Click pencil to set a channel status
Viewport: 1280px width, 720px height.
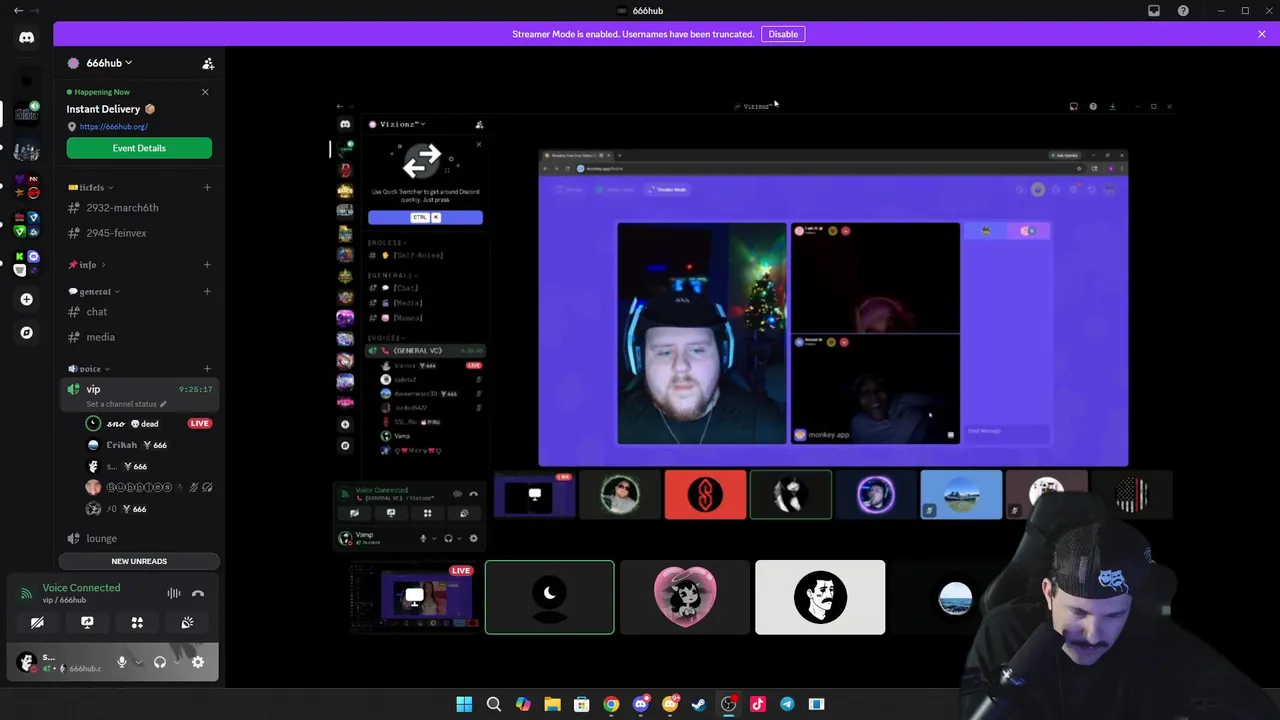(x=163, y=404)
